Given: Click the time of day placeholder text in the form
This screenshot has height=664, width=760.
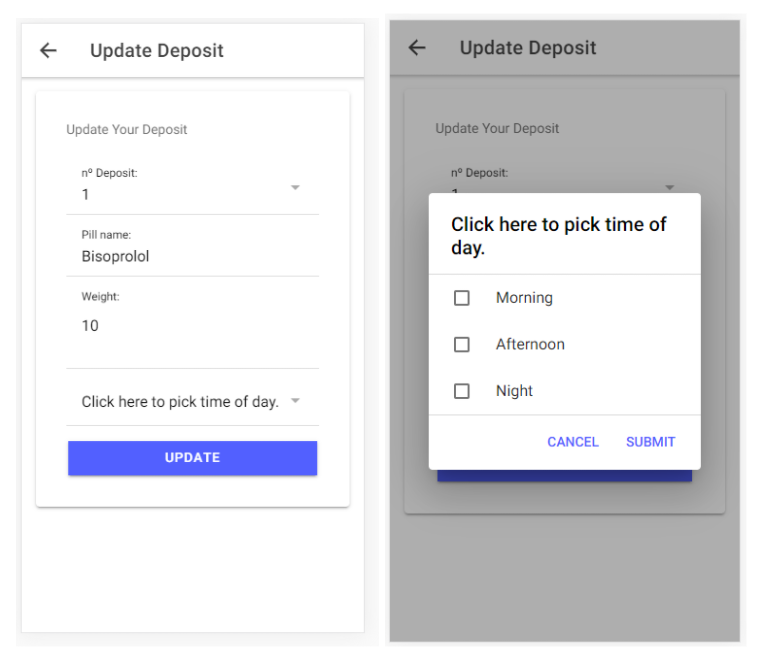Looking at the screenshot, I should coord(180,402).
